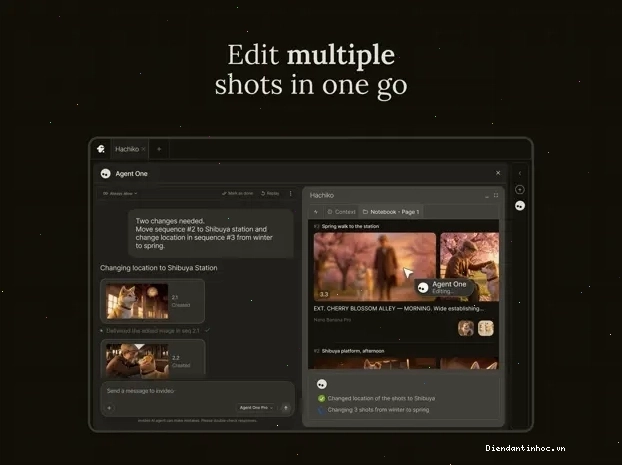Open a new tab with the plus icon

tap(159, 149)
